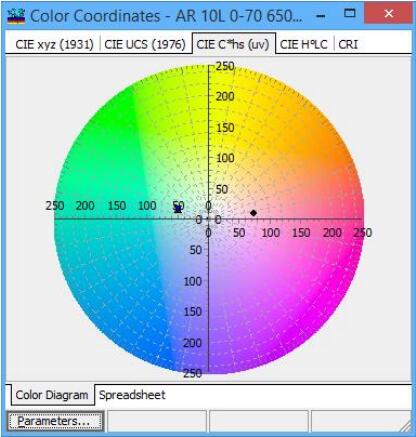Click the Color Coordinates app icon in title bar
The width and height of the screenshot is (416, 437).
point(16,16)
